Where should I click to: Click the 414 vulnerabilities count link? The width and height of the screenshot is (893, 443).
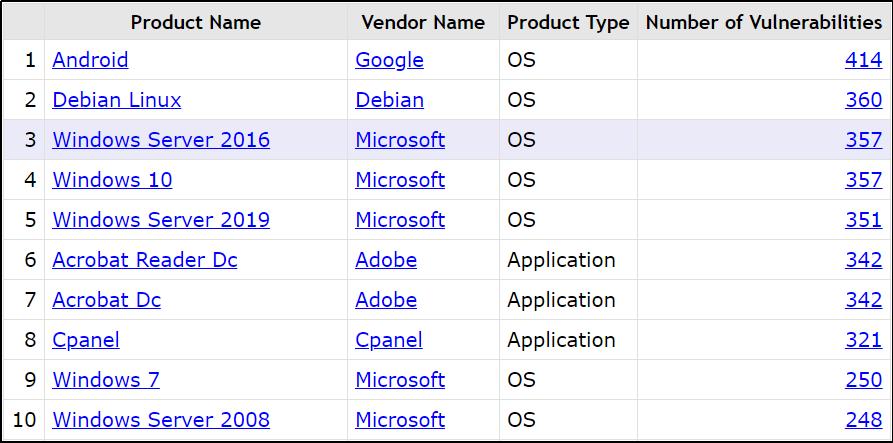coord(863,60)
